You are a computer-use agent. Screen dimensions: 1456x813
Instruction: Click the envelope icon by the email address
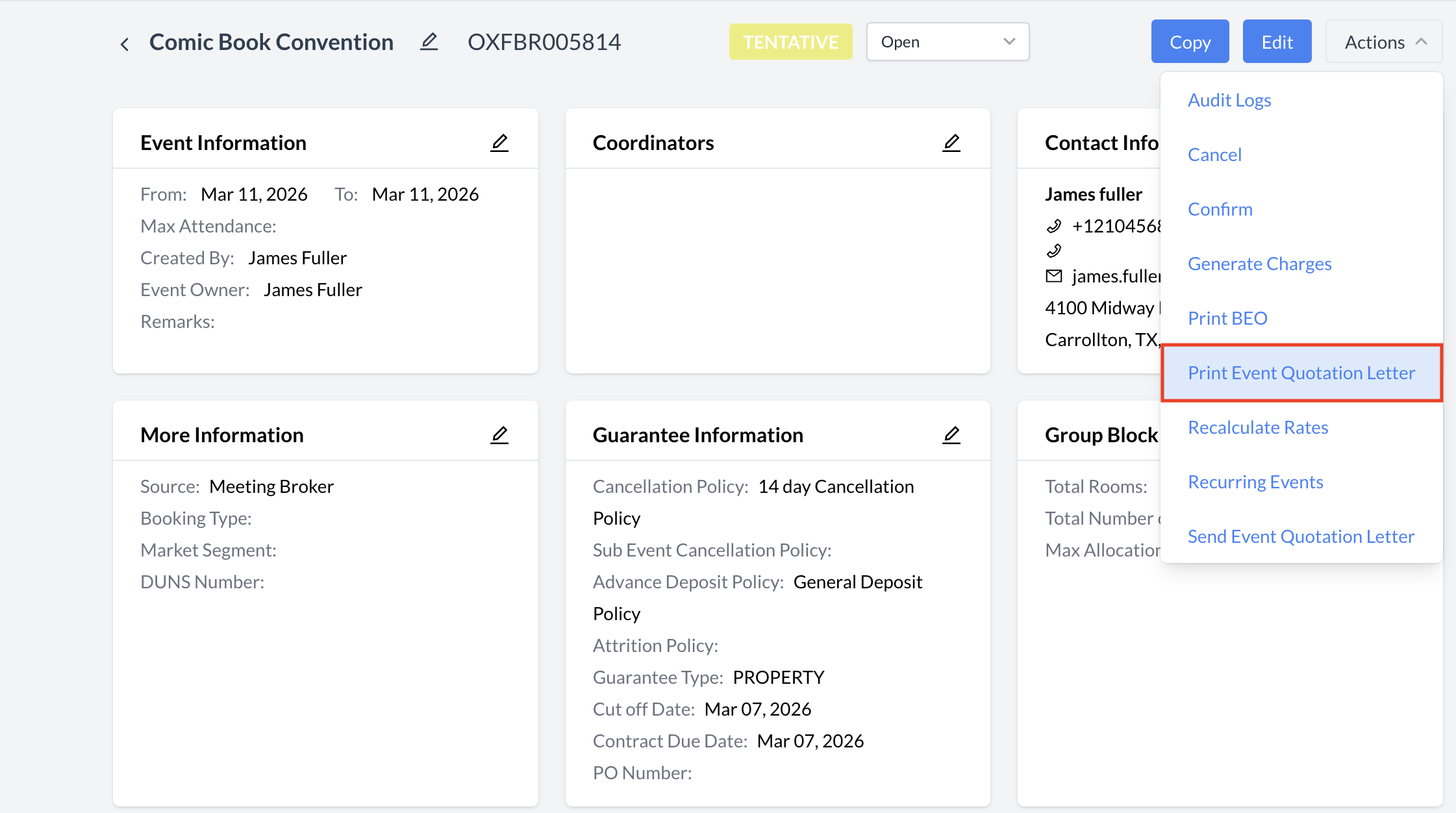pyautogui.click(x=1053, y=276)
